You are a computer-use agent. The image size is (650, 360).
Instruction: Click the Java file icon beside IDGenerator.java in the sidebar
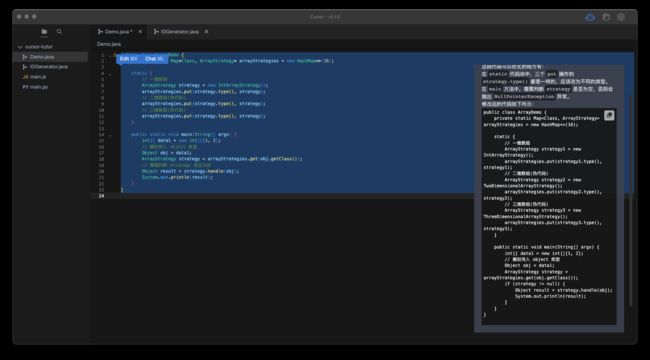point(25,67)
